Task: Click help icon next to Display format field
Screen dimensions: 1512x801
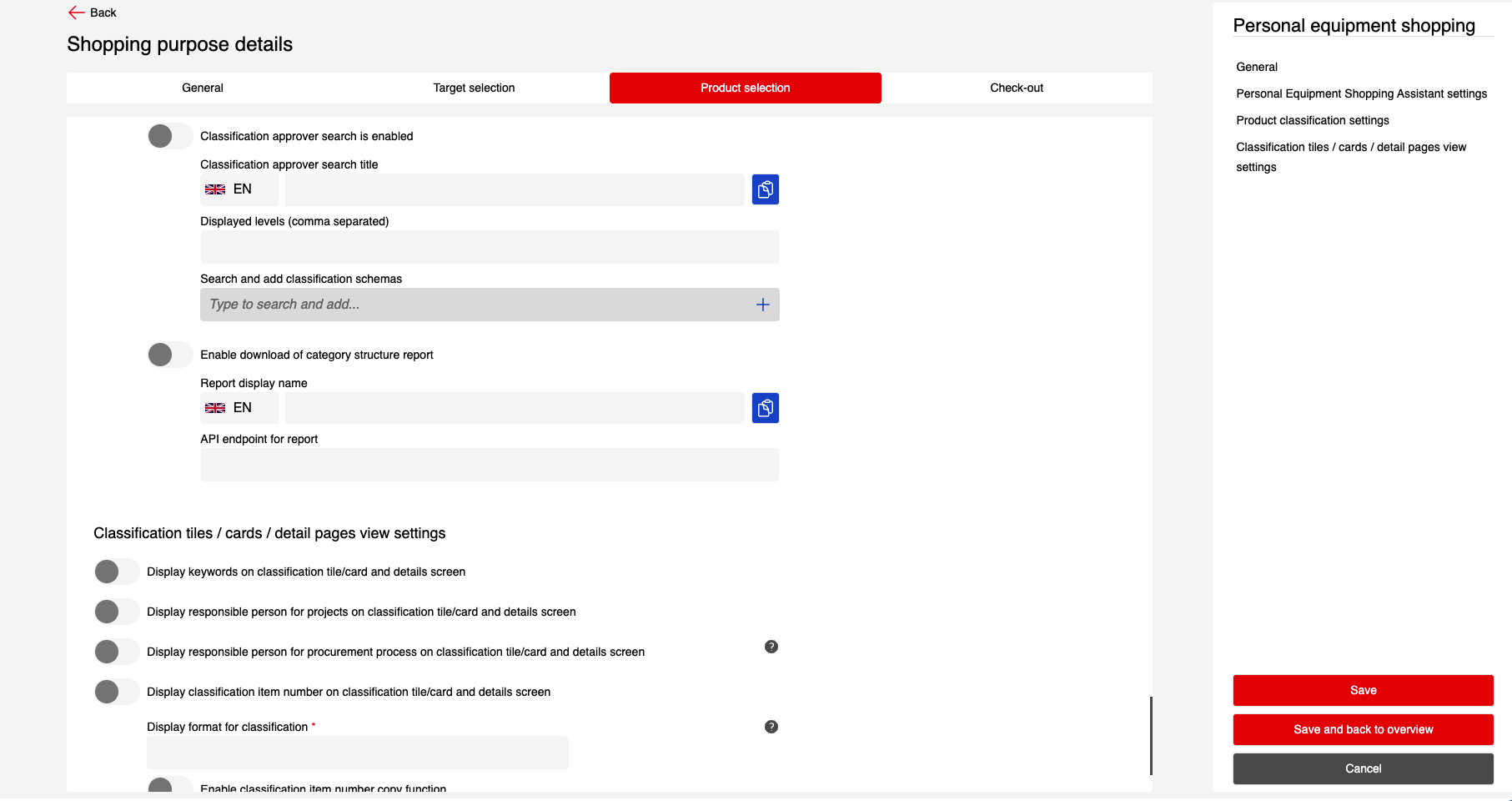Action: (771, 727)
